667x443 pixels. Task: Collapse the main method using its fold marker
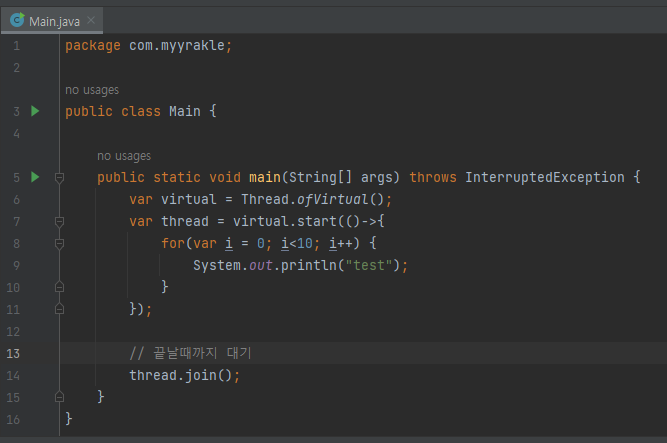tap(59, 177)
